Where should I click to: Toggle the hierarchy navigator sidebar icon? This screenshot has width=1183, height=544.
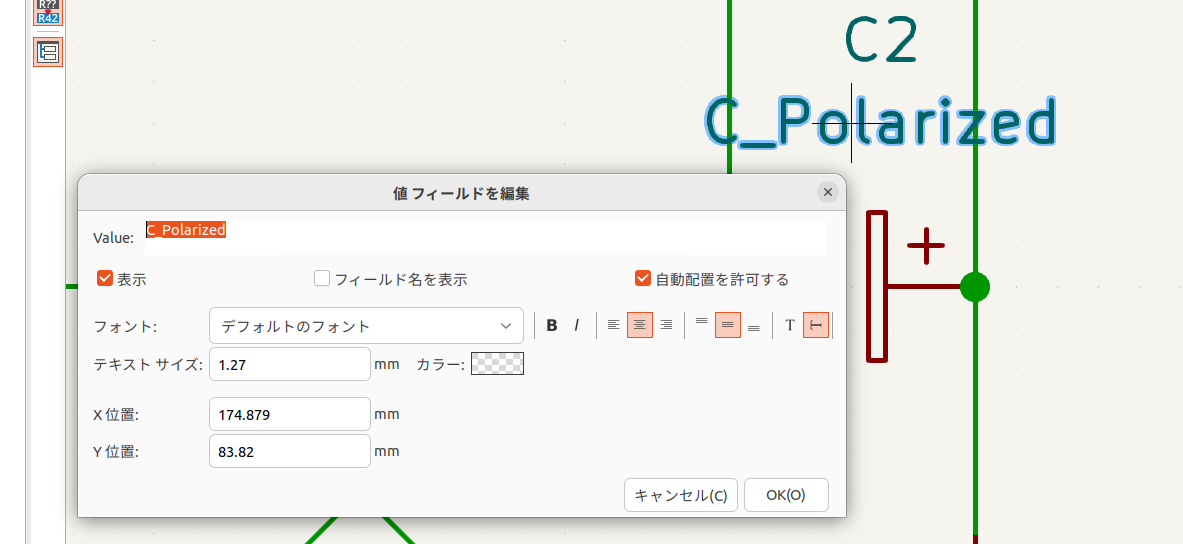tap(47, 52)
